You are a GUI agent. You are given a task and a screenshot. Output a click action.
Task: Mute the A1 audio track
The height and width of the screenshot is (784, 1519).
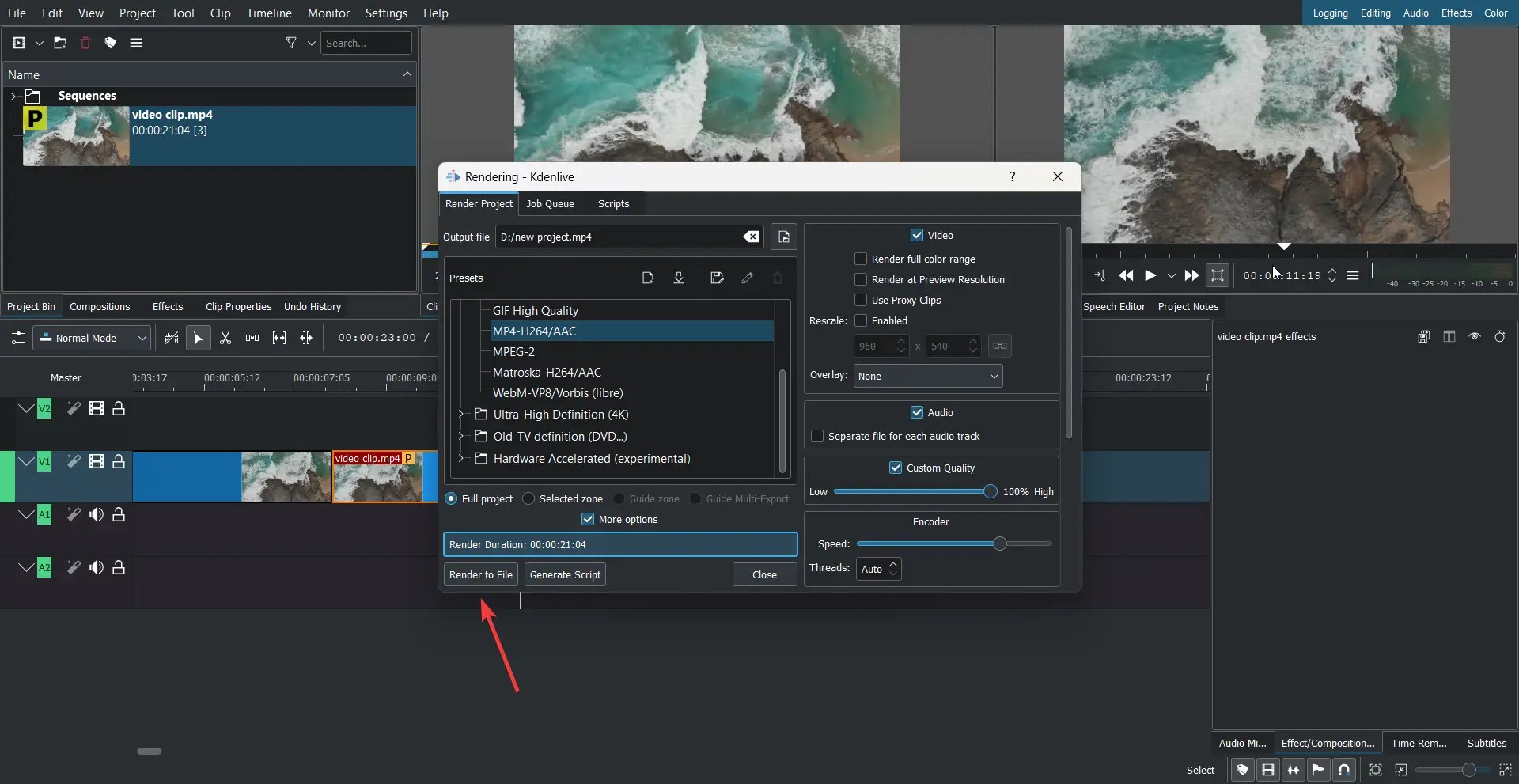pyautogui.click(x=97, y=514)
